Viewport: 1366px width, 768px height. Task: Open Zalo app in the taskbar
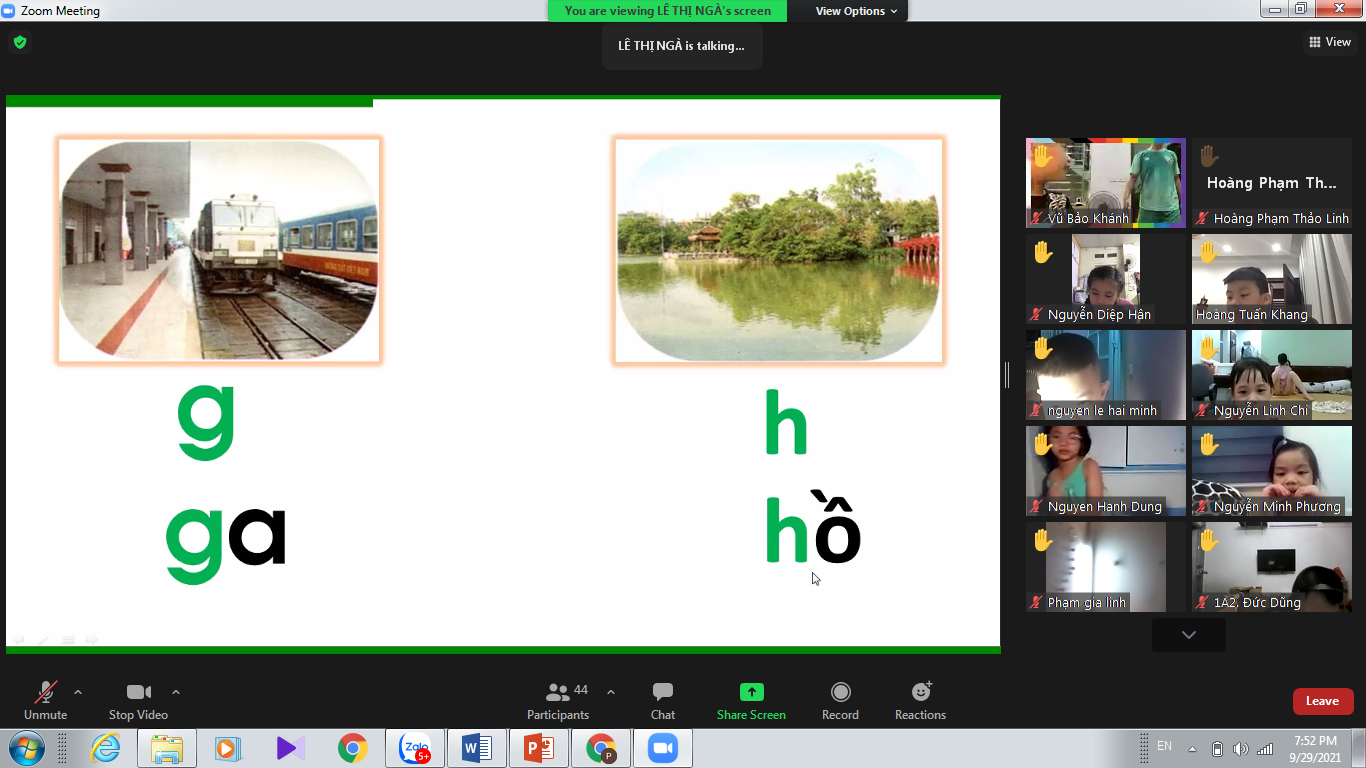click(x=413, y=748)
